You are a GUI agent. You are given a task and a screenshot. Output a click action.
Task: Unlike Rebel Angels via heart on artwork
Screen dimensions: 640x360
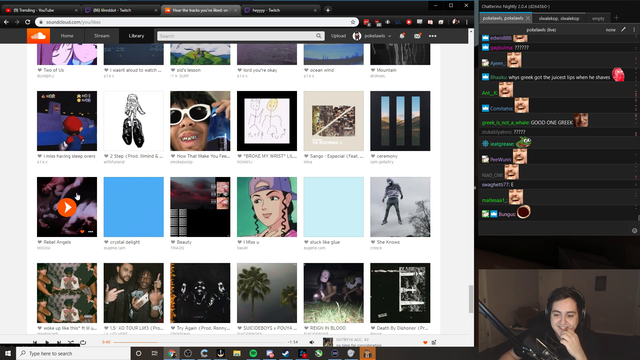click(x=82, y=232)
